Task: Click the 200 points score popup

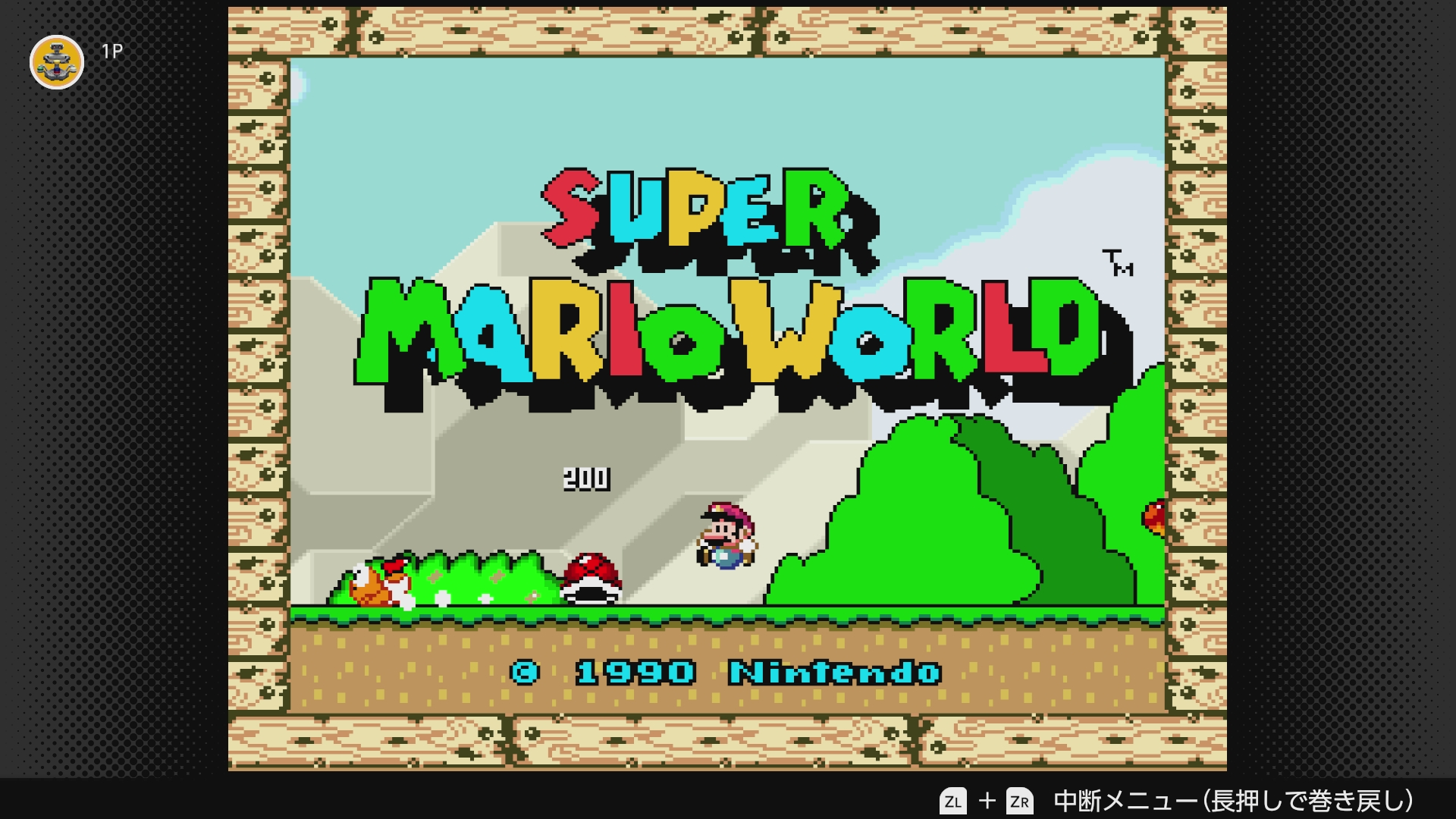Action: click(x=586, y=479)
